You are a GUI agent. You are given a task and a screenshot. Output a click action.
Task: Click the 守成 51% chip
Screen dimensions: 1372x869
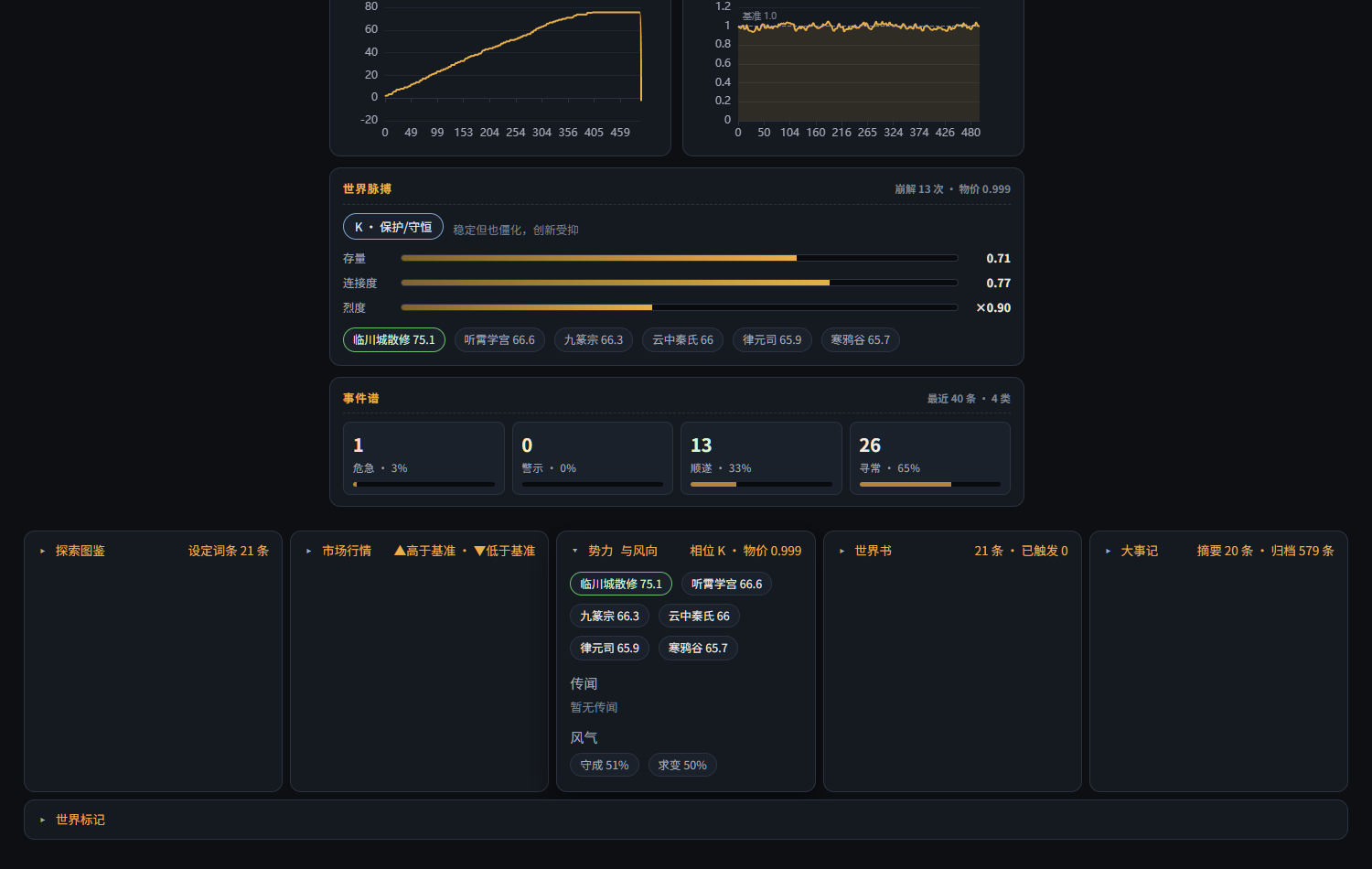click(x=605, y=765)
